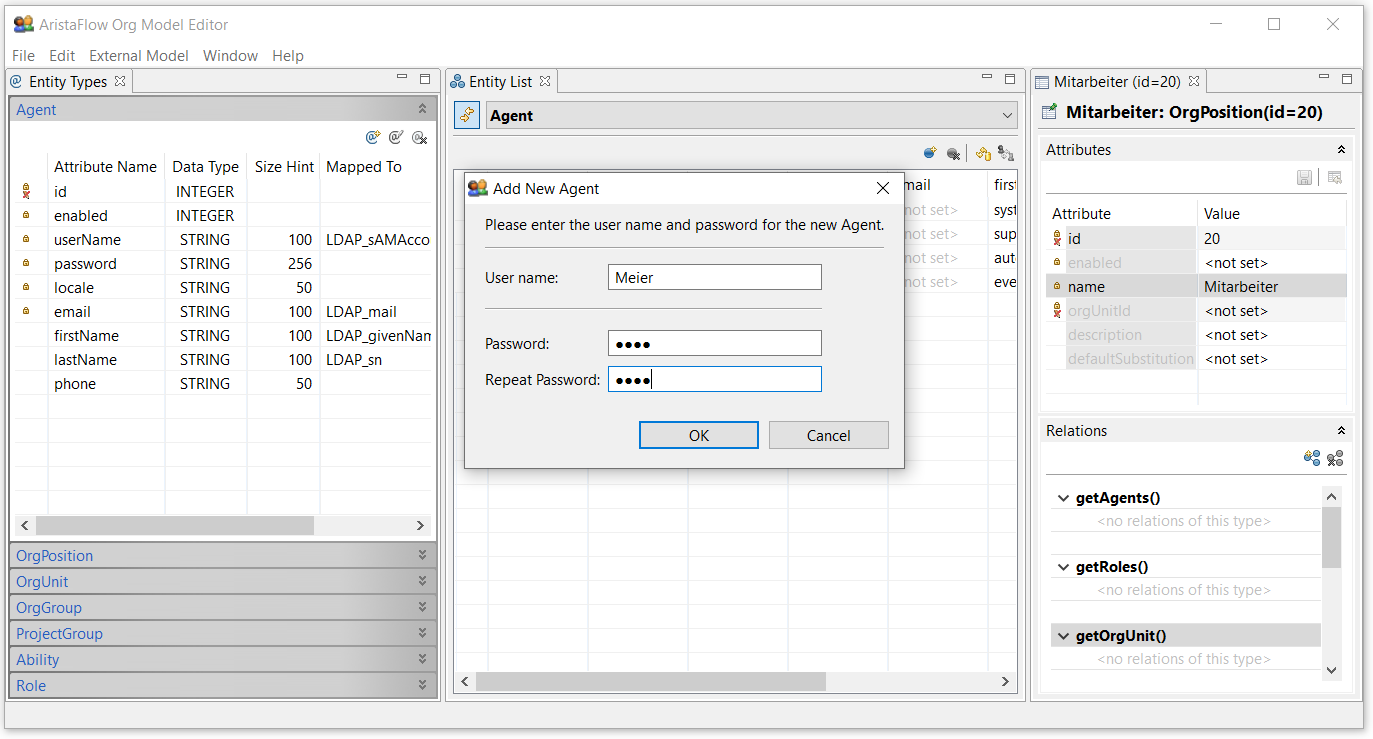This screenshot has width=1373, height=739.
Task: Expand the OrgGroup section
Action: tap(422, 607)
